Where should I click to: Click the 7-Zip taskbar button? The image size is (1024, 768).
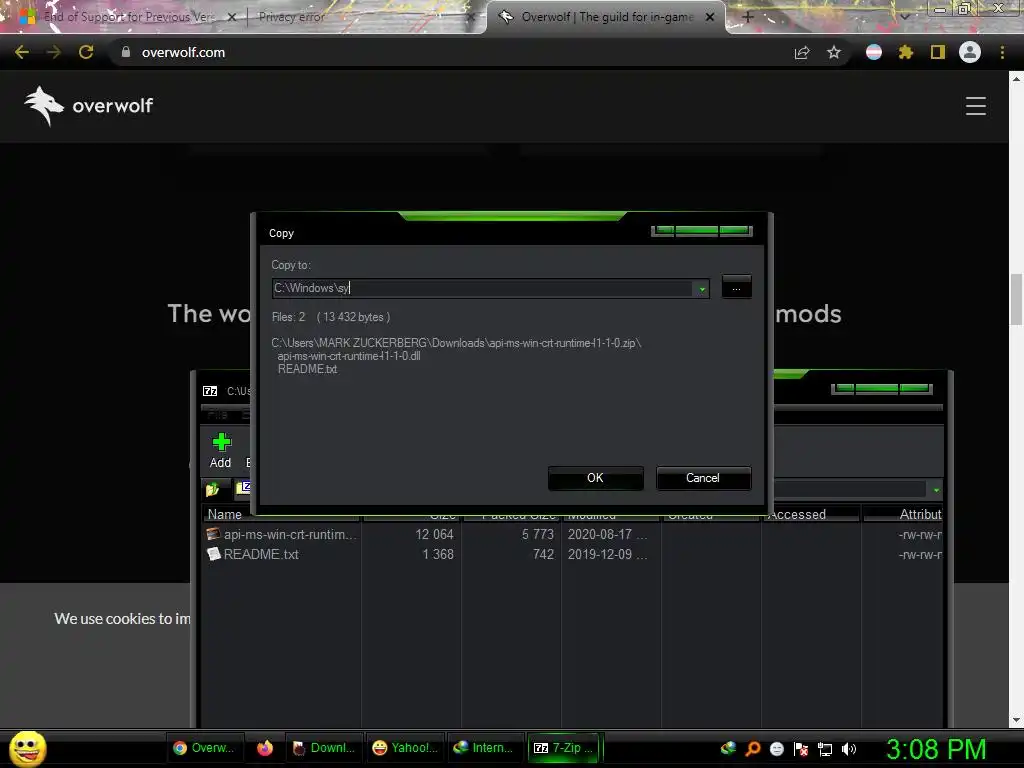(563, 748)
